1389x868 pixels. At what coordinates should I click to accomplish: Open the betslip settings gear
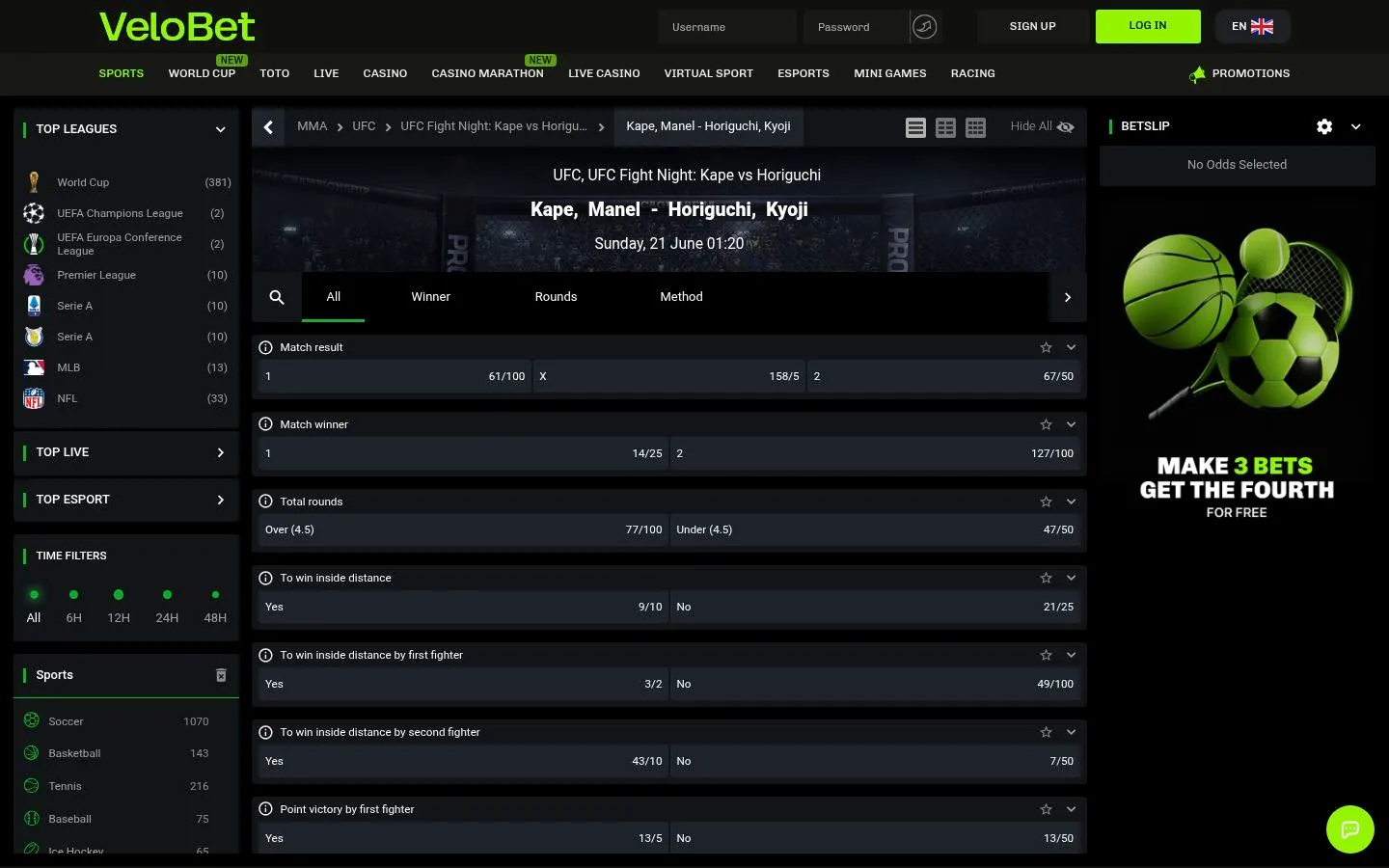tap(1324, 126)
